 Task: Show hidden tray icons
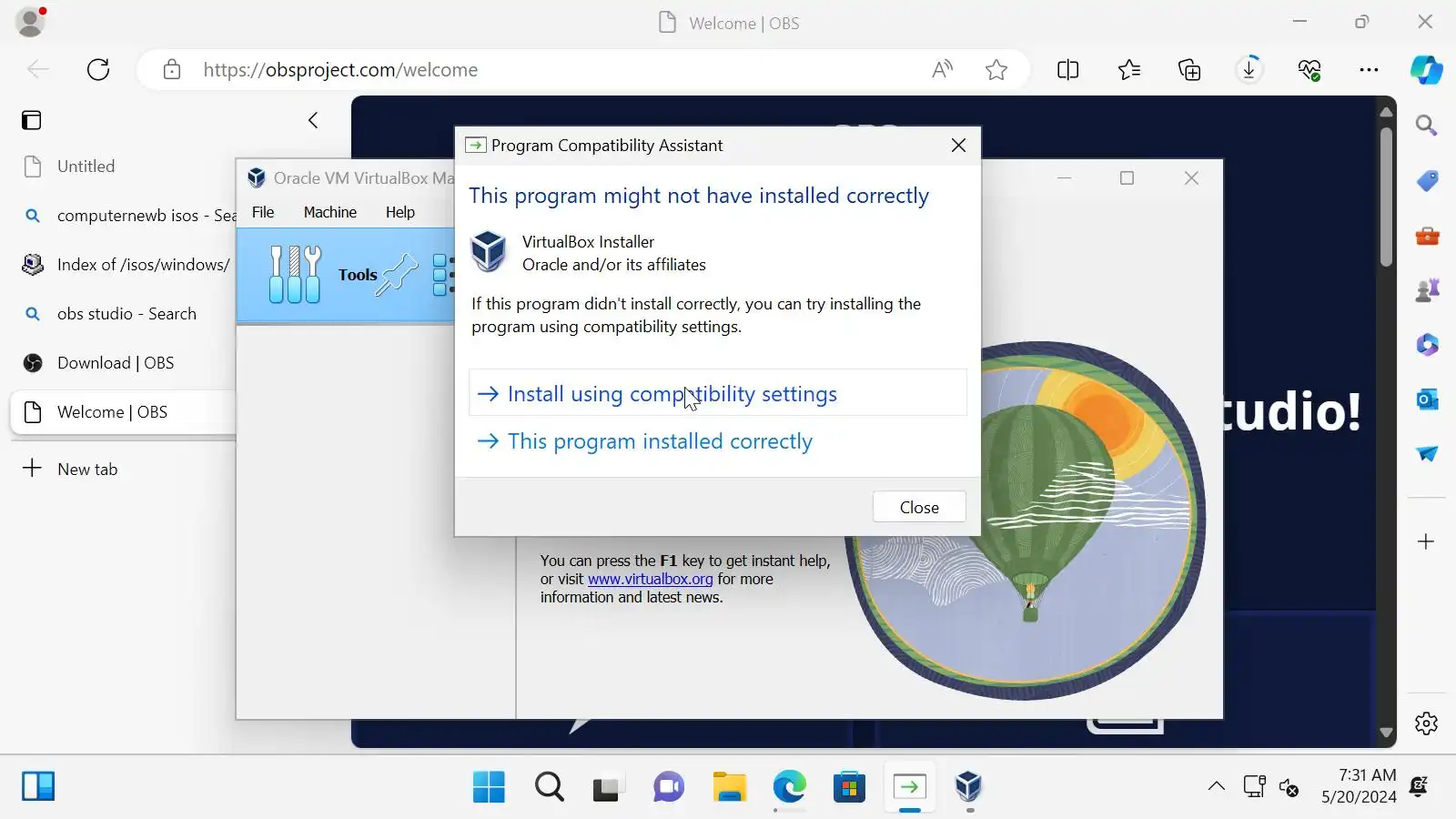[x=1216, y=786]
